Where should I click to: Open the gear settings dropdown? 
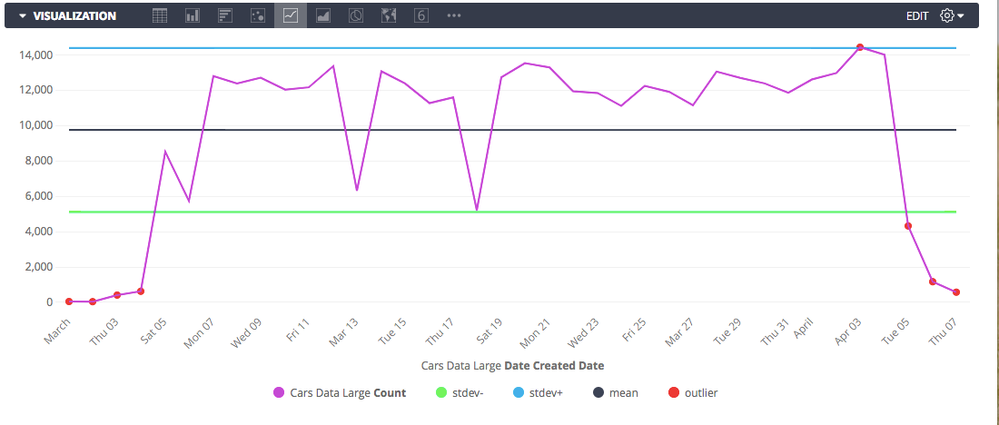point(952,17)
